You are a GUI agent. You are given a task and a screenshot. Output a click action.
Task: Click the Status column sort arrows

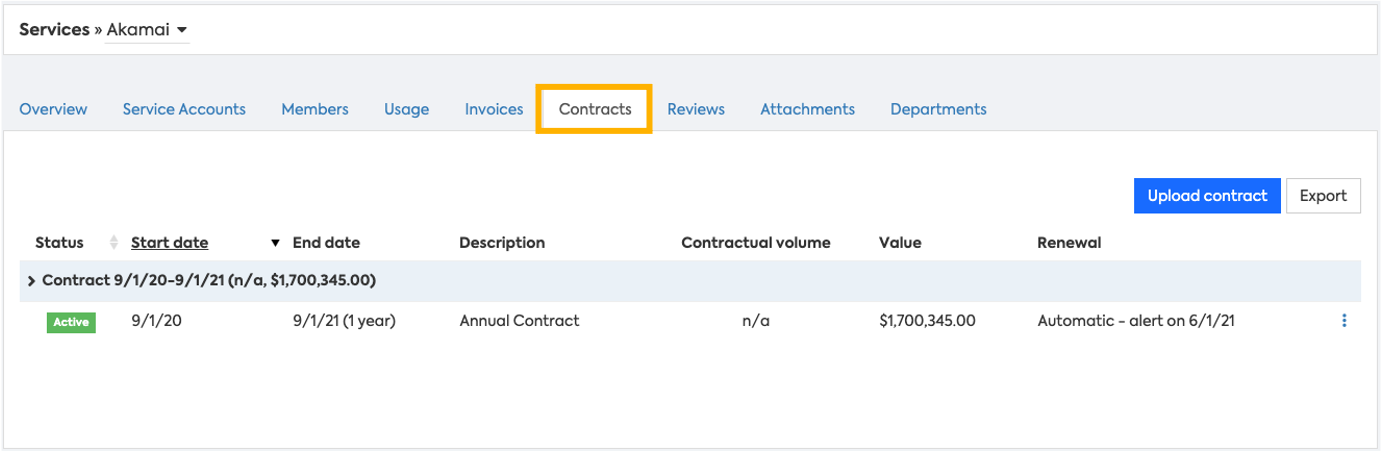(113, 243)
